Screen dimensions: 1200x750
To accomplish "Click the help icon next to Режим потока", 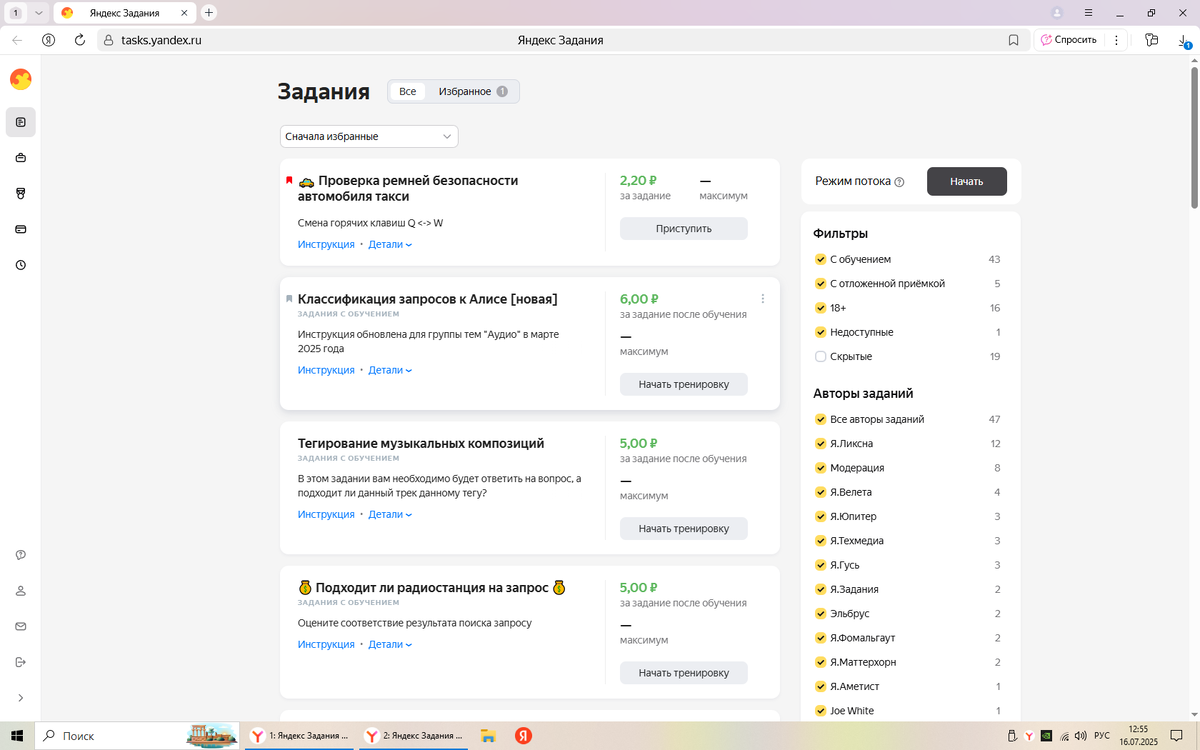I will [899, 182].
